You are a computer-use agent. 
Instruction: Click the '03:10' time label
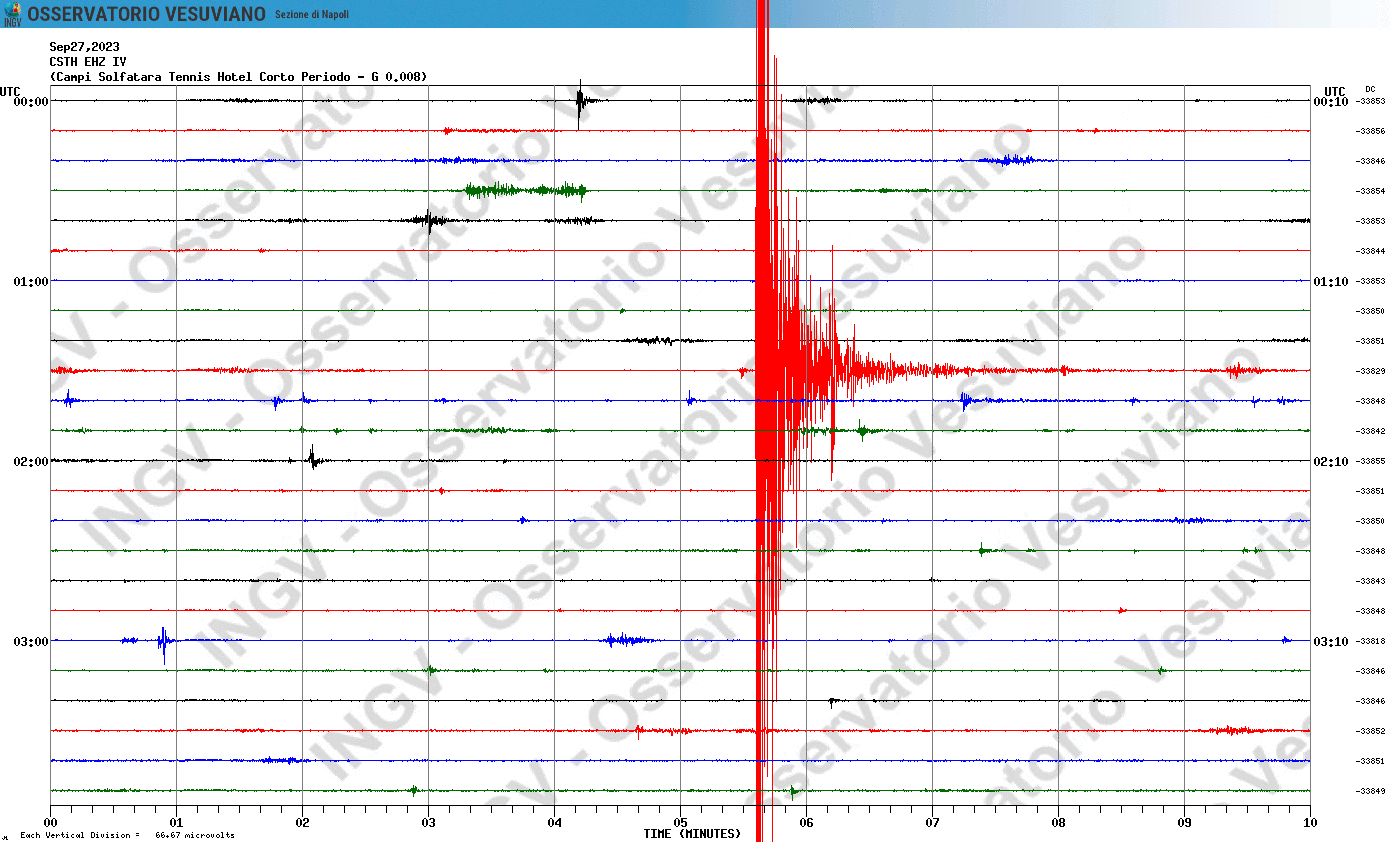click(x=1331, y=642)
